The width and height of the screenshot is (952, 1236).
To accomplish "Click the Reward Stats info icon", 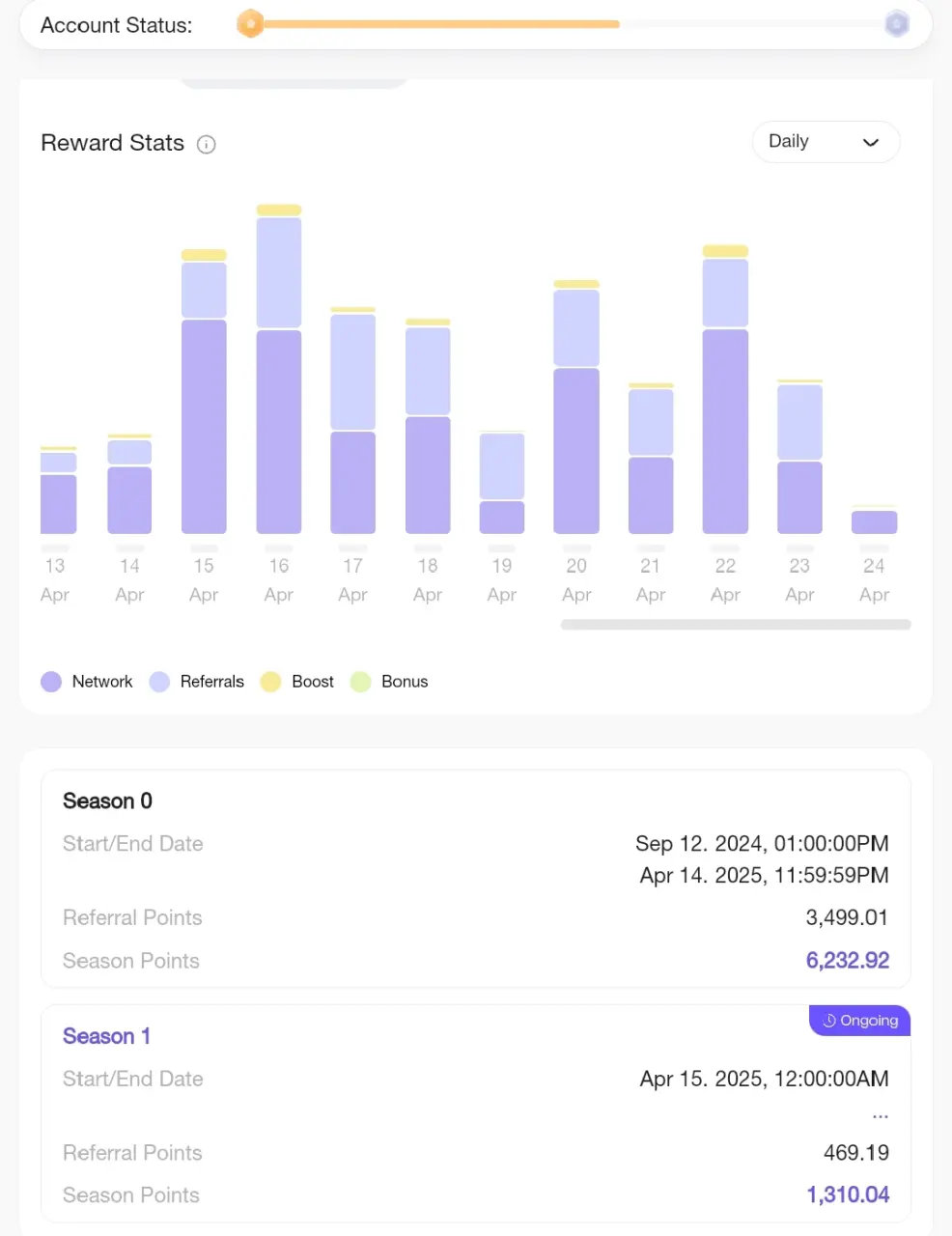I will click(x=206, y=145).
